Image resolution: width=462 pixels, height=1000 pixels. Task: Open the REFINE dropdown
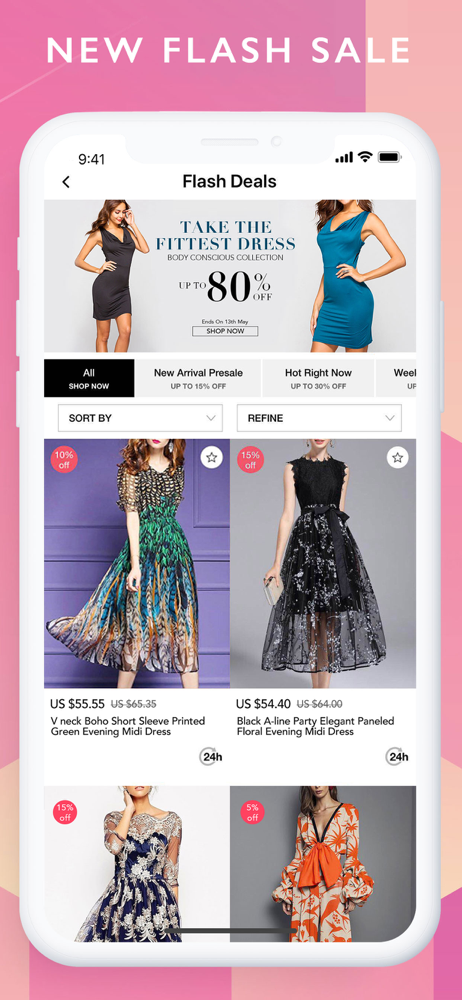[x=320, y=418]
